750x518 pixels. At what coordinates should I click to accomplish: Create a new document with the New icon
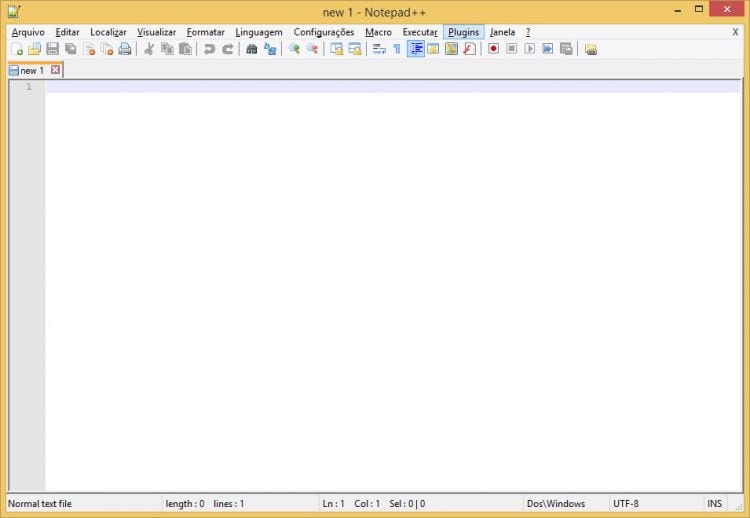point(17,49)
